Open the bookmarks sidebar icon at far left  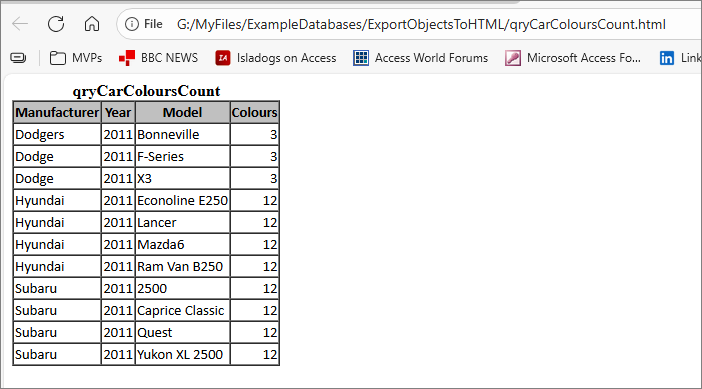tap(18, 58)
